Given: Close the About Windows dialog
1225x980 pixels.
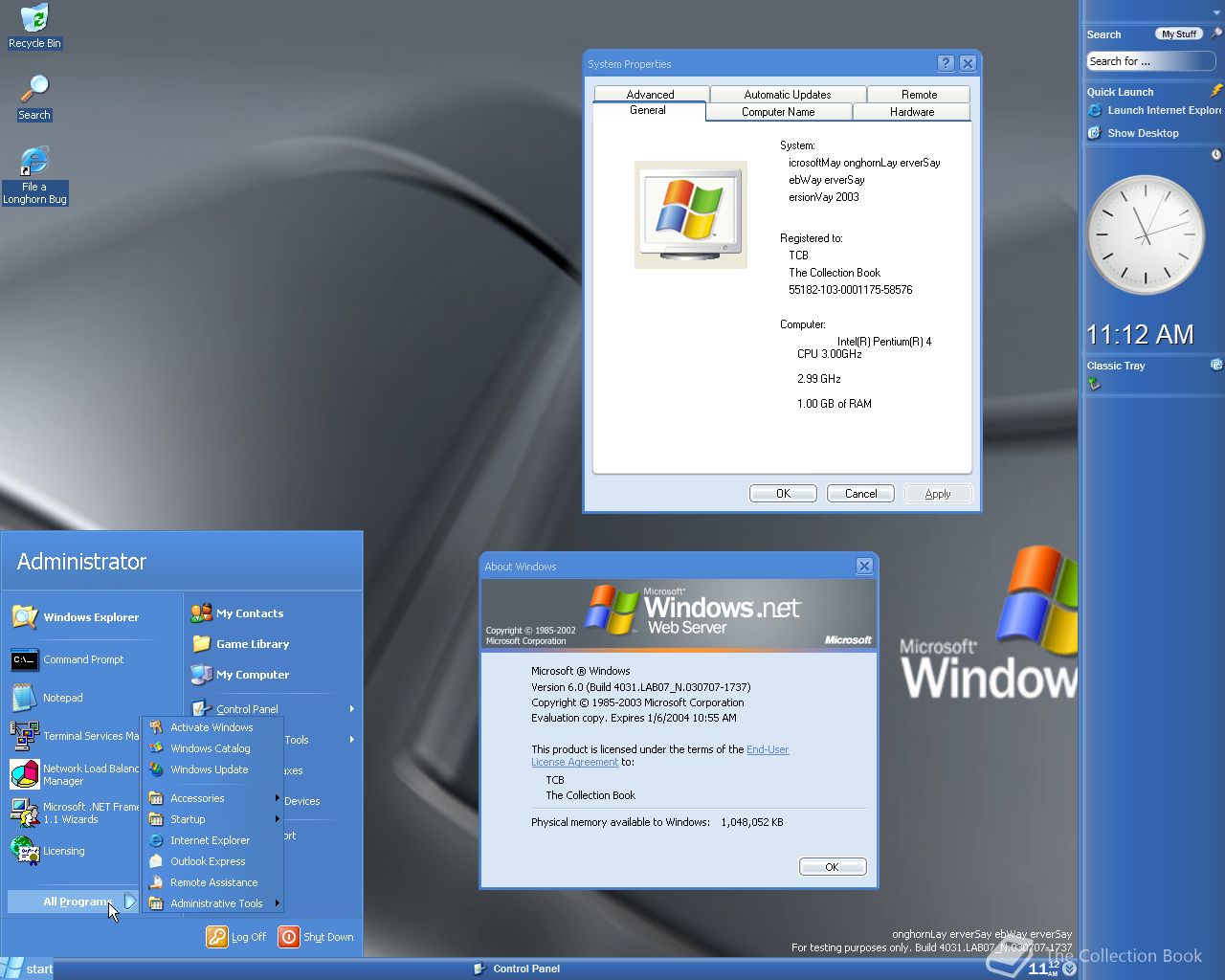Looking at the screenshot, I should 864,566.
